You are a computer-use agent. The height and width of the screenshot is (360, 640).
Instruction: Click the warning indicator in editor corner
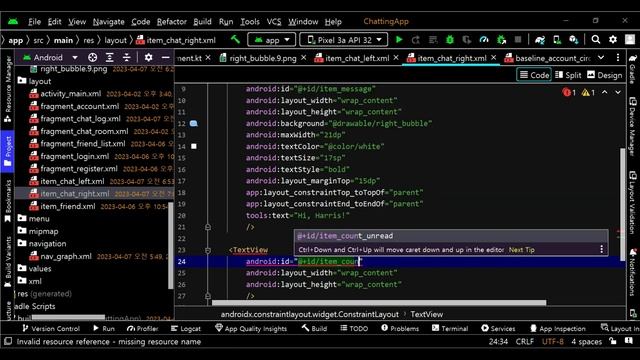tap(588, 93)
